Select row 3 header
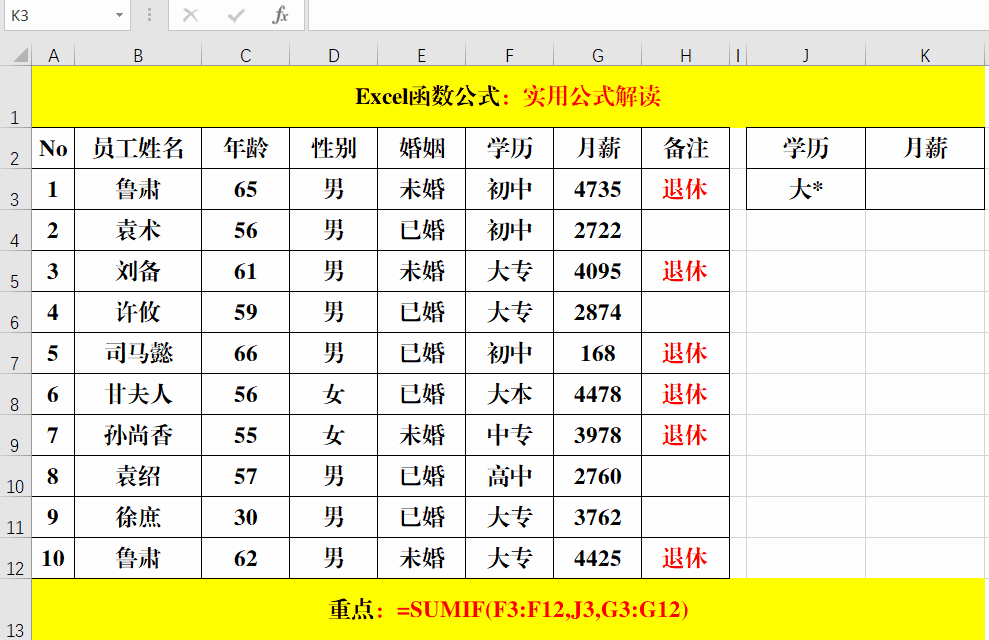Image resolution: width=989 pixels, height=640 pixels. [15, 189]
